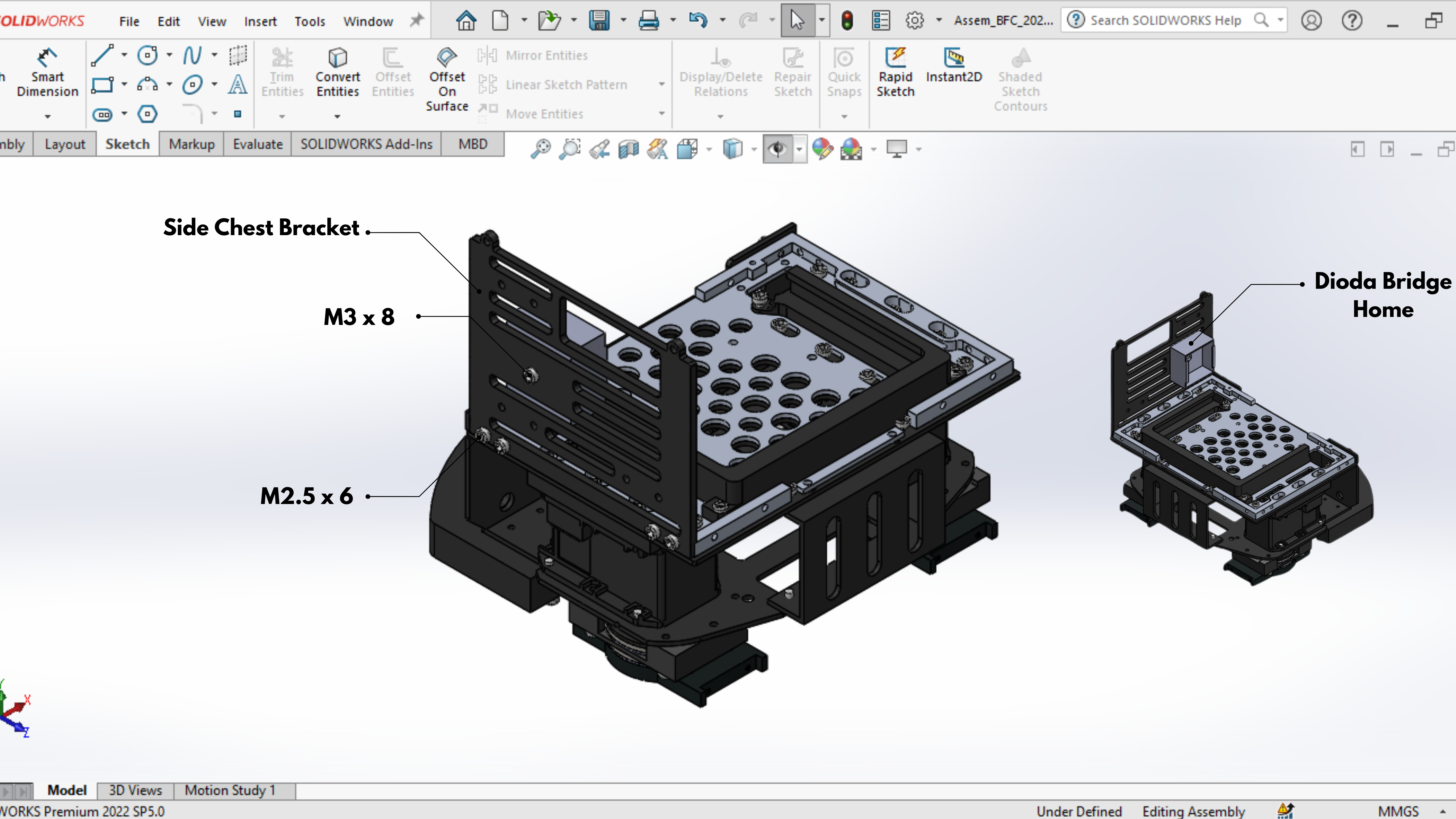Image resolution: width=1456 pixels, height=819 pixels.
Task: Toggle Hide/Show Items eye icon
Action: 778,149
